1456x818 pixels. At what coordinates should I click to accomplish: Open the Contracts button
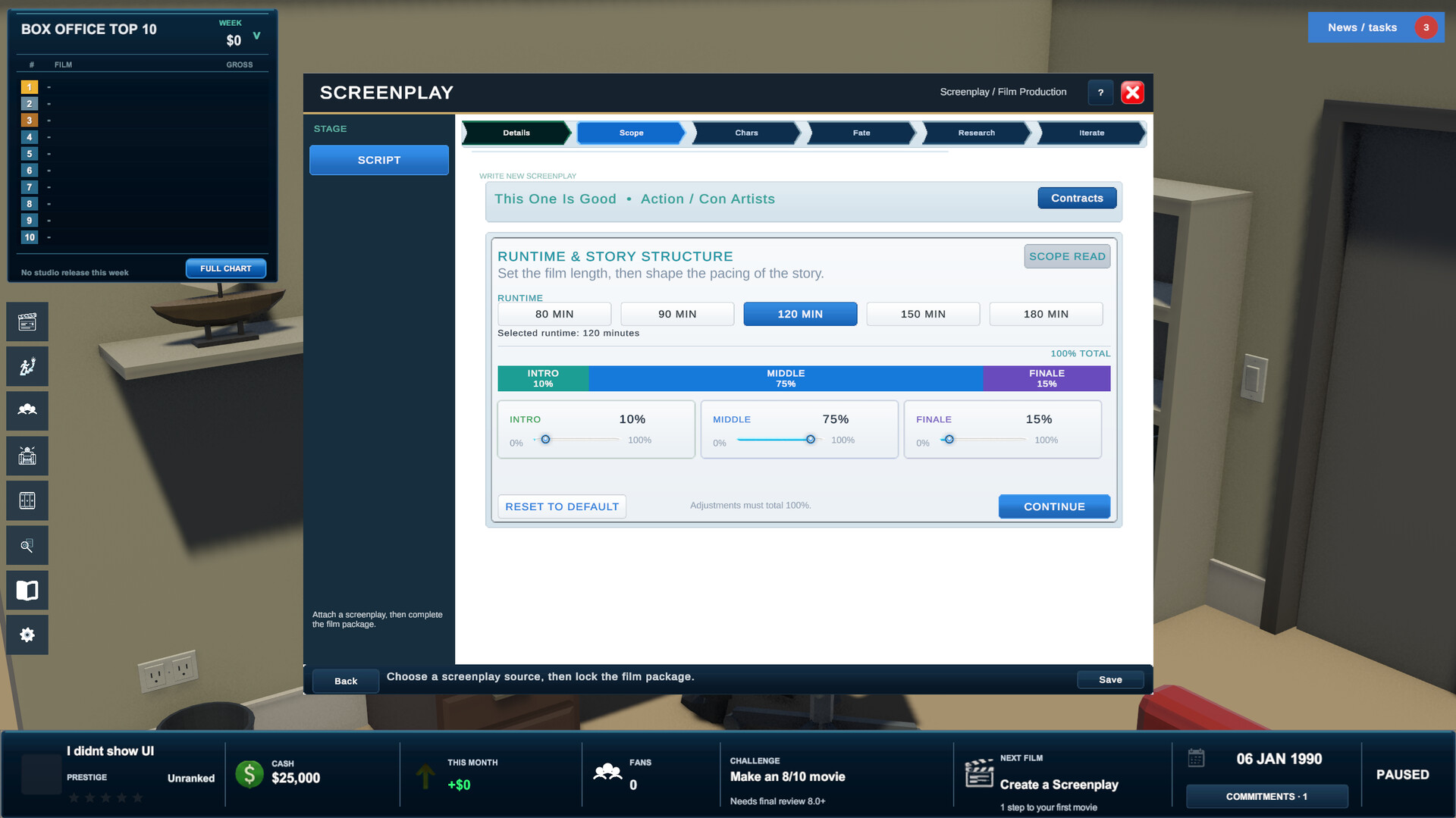(x=1077, y=198)
